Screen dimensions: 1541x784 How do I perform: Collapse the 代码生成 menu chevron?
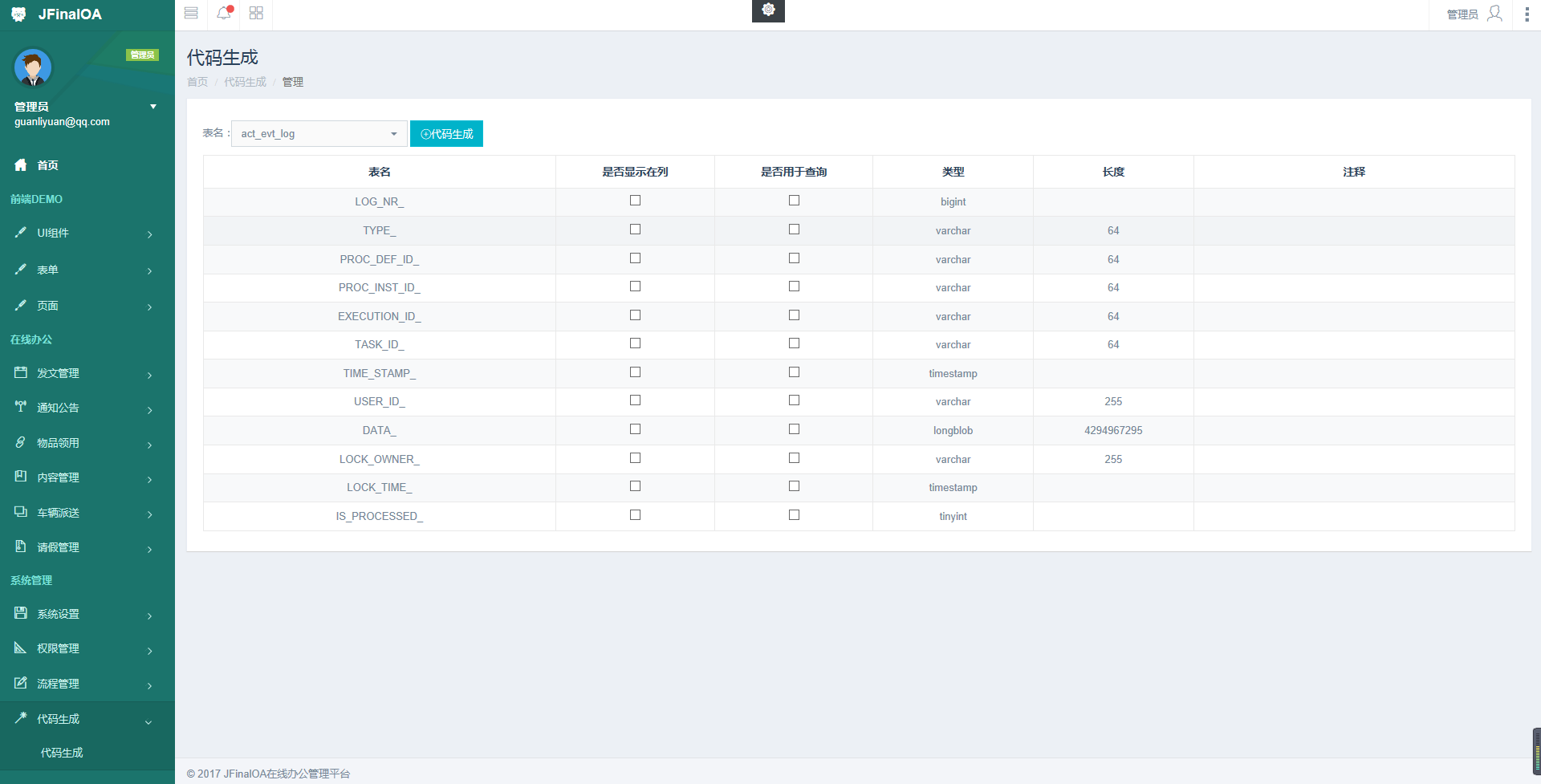pyautogui.click(x=148, y=722)
